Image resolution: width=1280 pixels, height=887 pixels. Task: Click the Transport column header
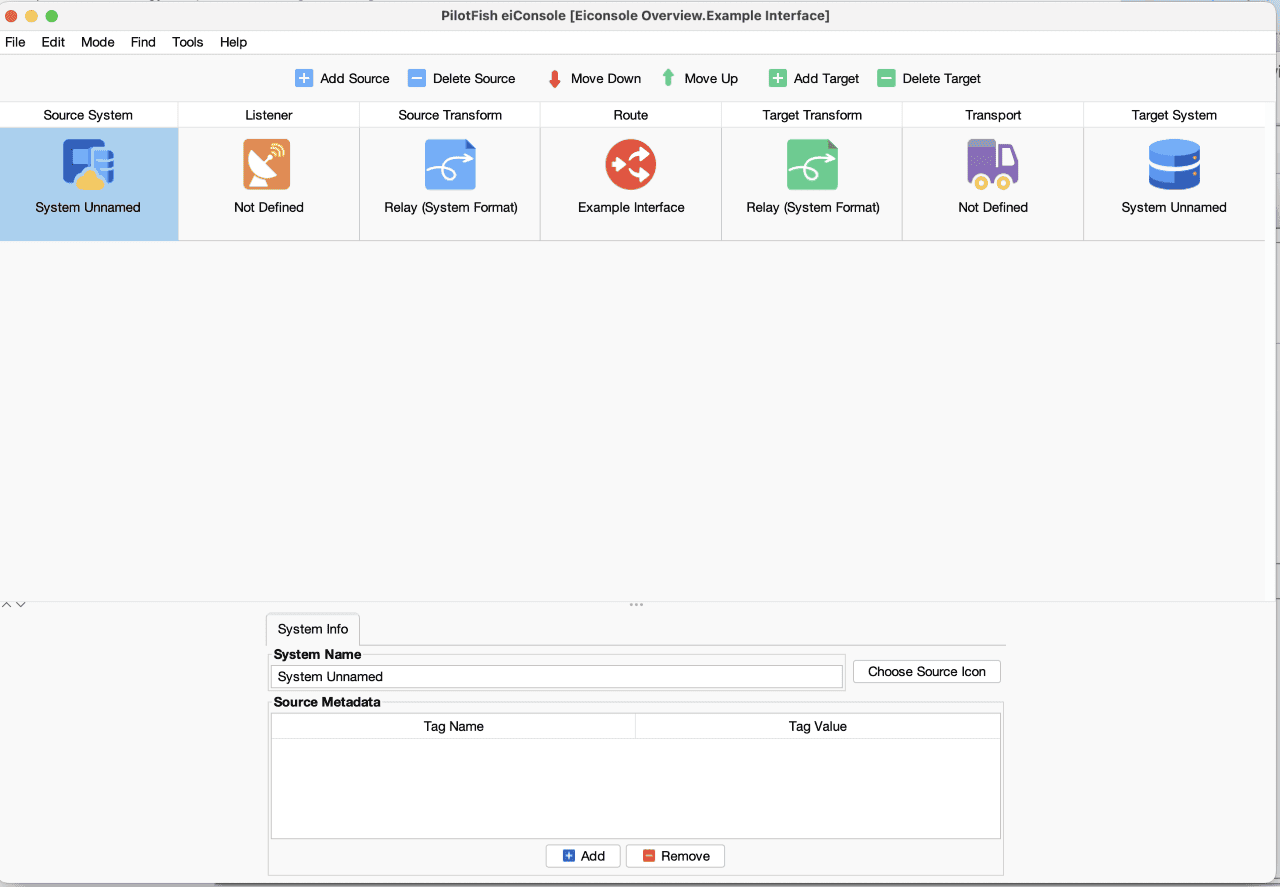(x=993, y=115)
